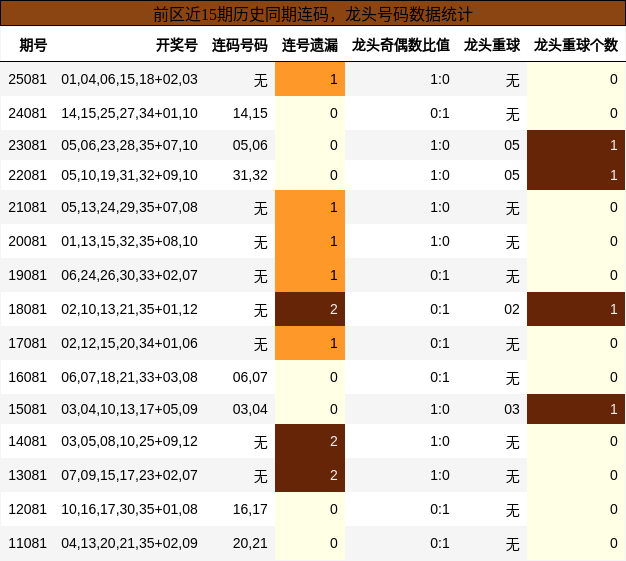Select period number 22081
This screenshot has width=626, height=561.
coord(28,175)
